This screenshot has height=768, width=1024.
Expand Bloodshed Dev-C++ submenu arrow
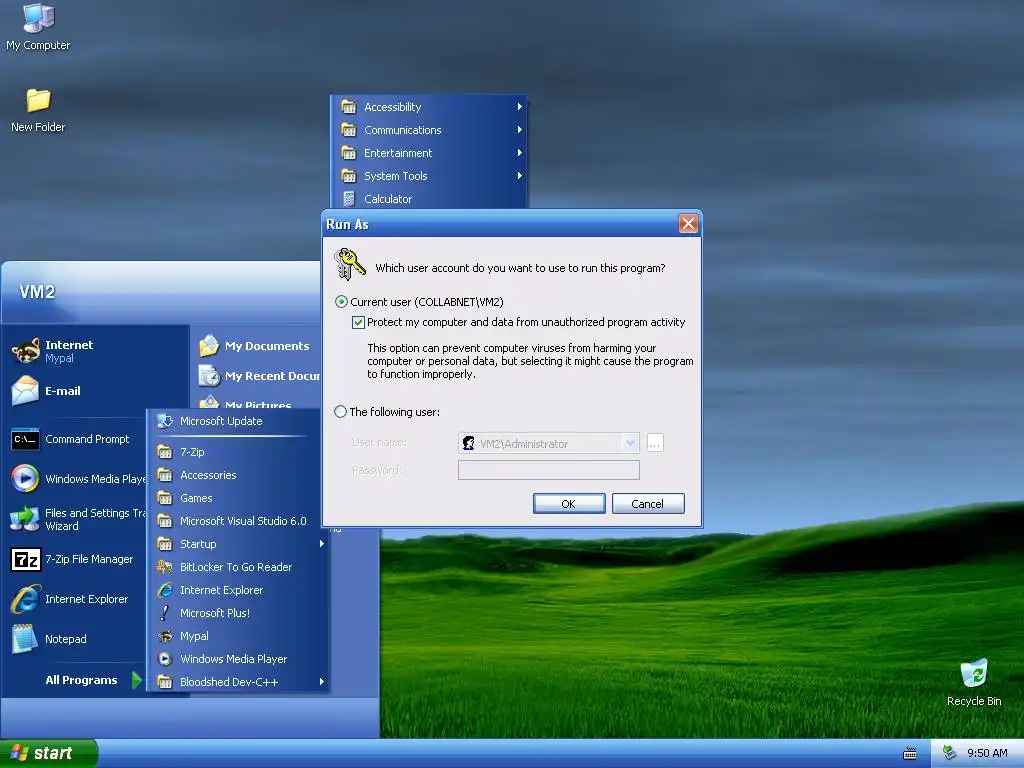point(321,681)
